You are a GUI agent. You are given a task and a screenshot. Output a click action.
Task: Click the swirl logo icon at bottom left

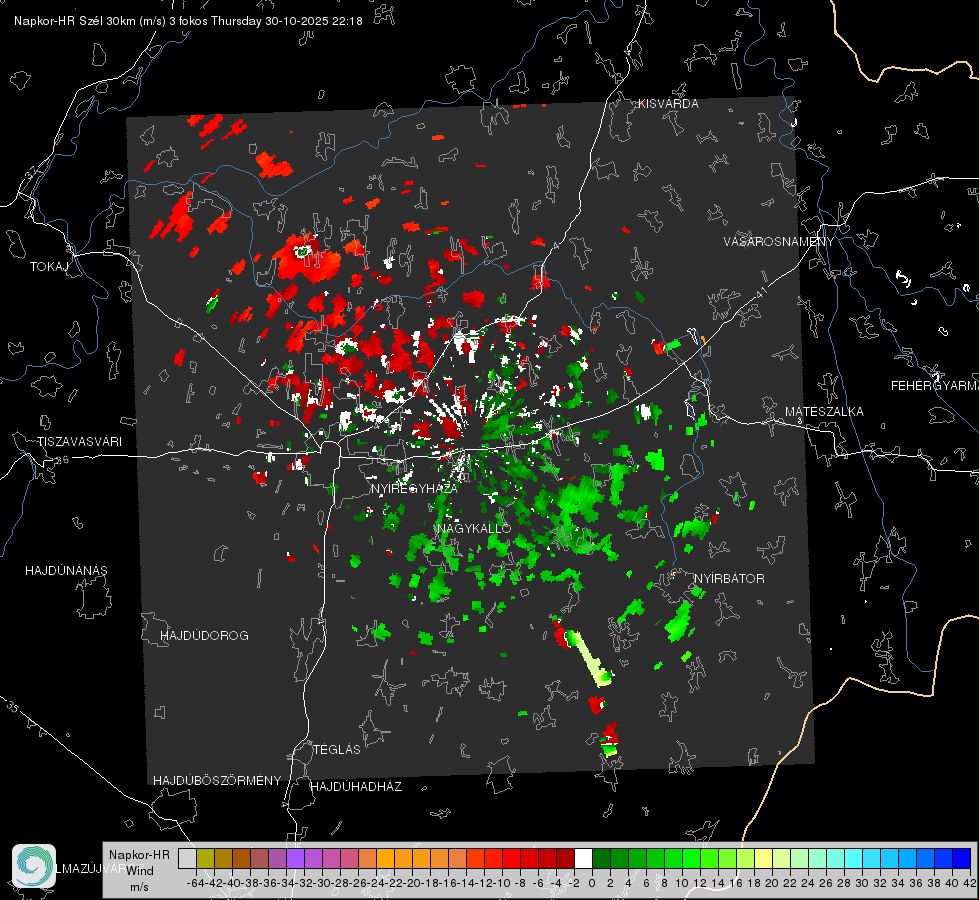pyautogui.click(x=34, y=866)
